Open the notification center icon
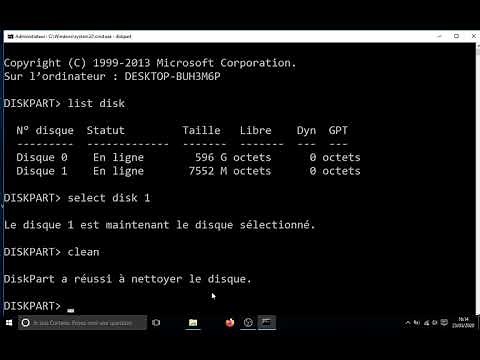Viewport: 480px width, 360px height. click(444, 322)
